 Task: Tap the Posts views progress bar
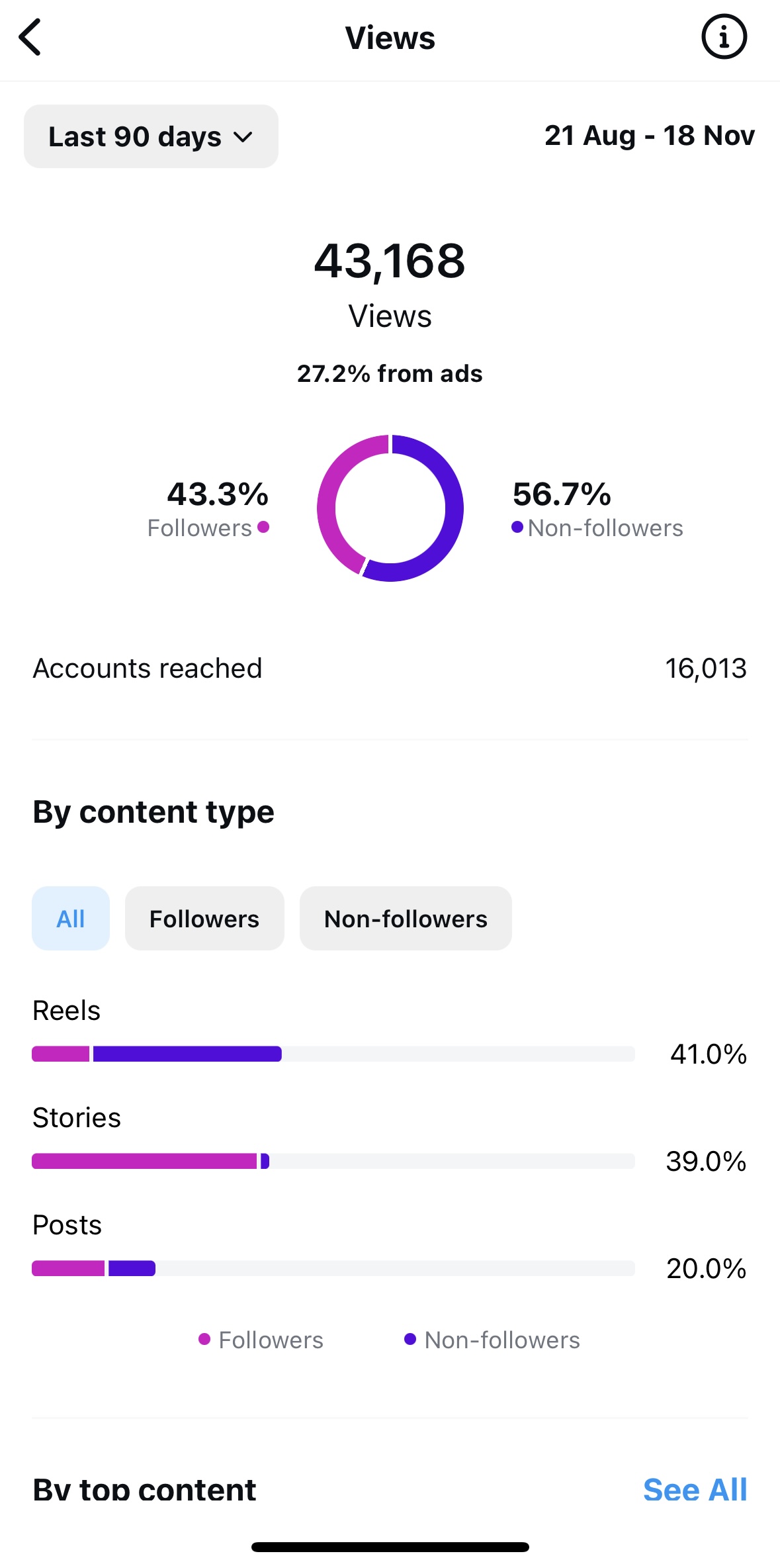(x=333, y=1268)
